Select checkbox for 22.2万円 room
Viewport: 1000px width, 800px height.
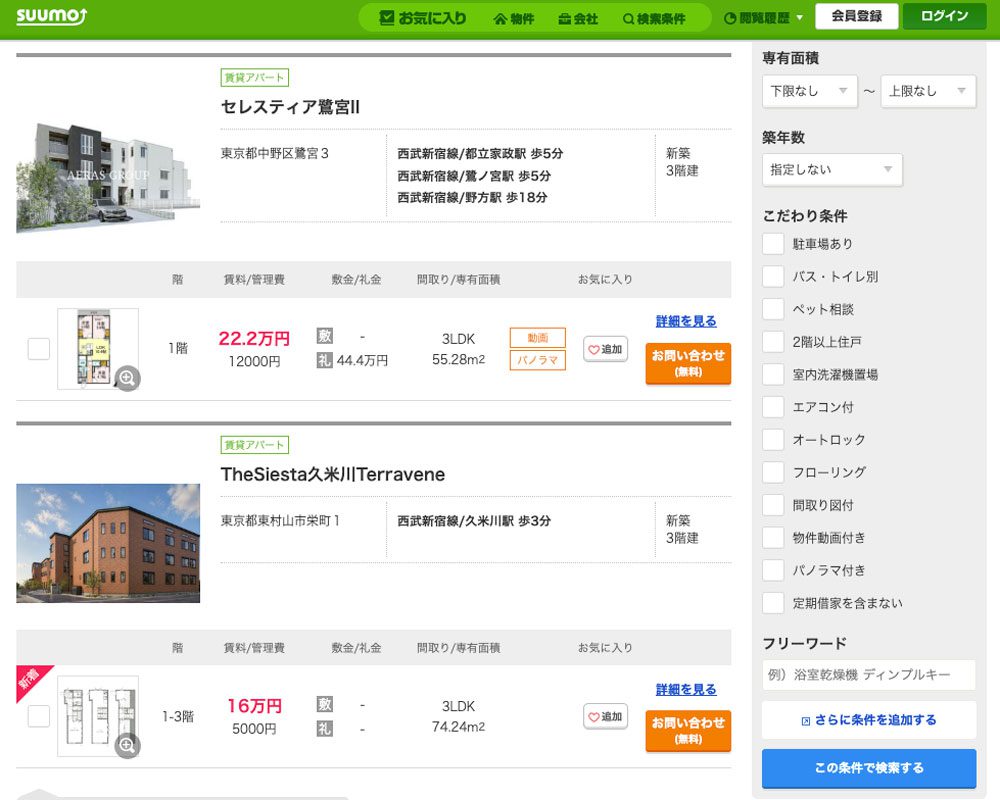39,349
